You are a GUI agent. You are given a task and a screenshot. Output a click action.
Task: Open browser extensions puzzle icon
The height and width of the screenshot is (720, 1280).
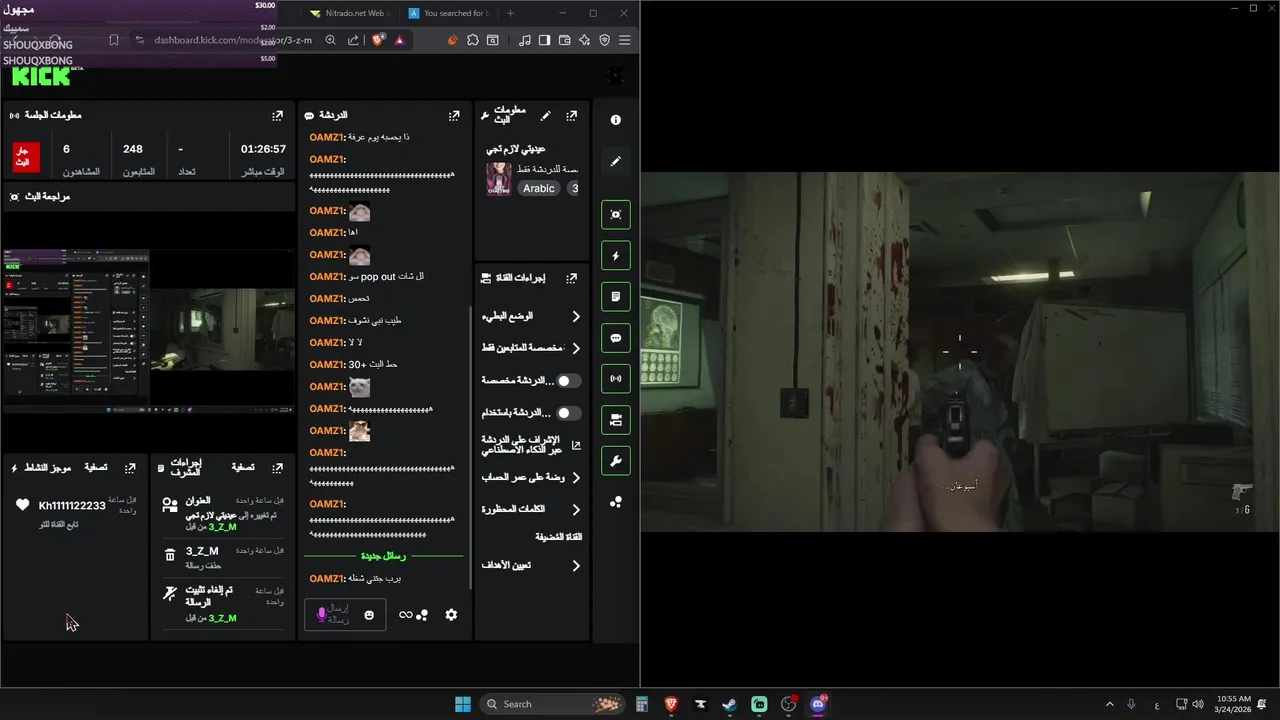coord(473,40)
